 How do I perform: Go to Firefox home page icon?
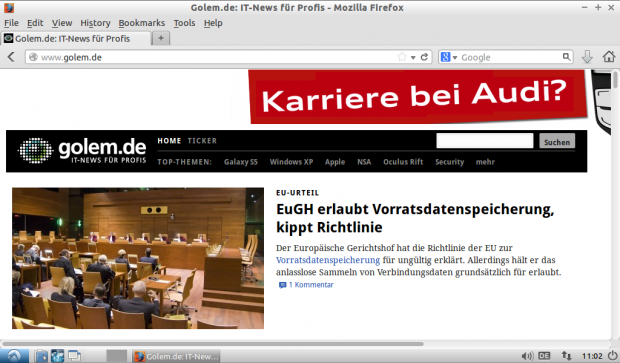[609, 57]
